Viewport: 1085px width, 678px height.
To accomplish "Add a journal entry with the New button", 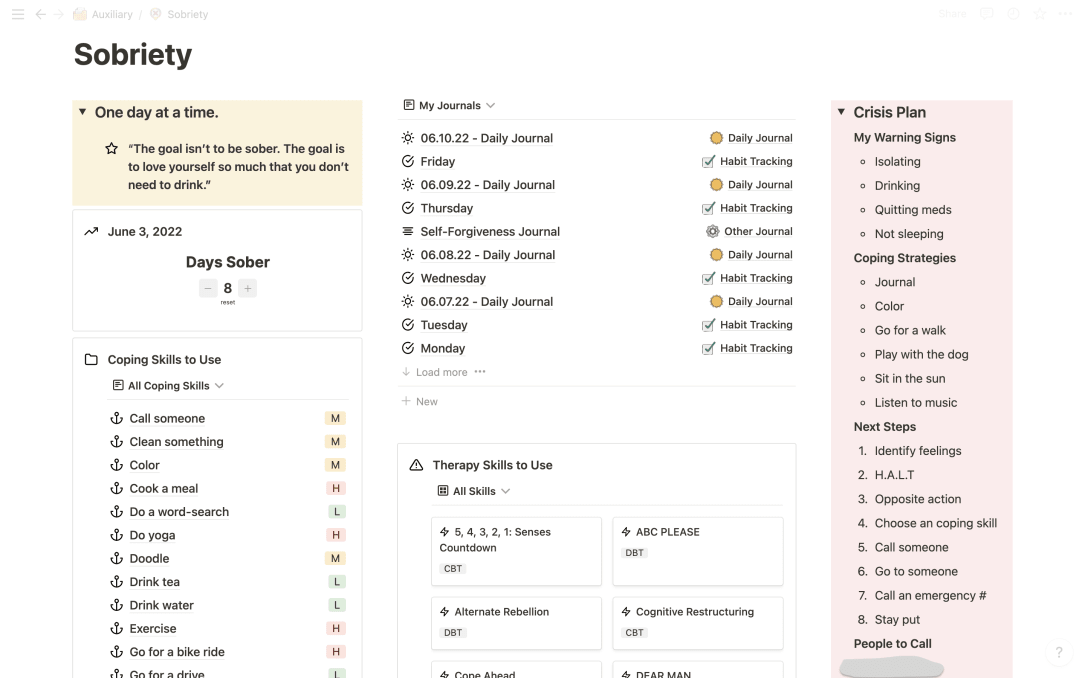I will pos(419,401).
